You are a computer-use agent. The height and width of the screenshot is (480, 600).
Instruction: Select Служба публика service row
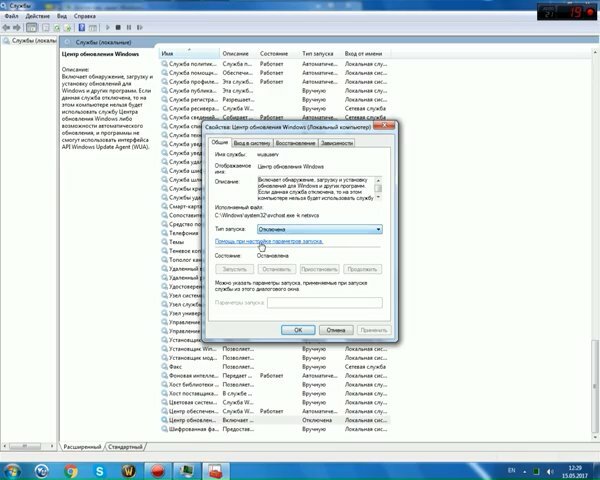pos(274,91)
